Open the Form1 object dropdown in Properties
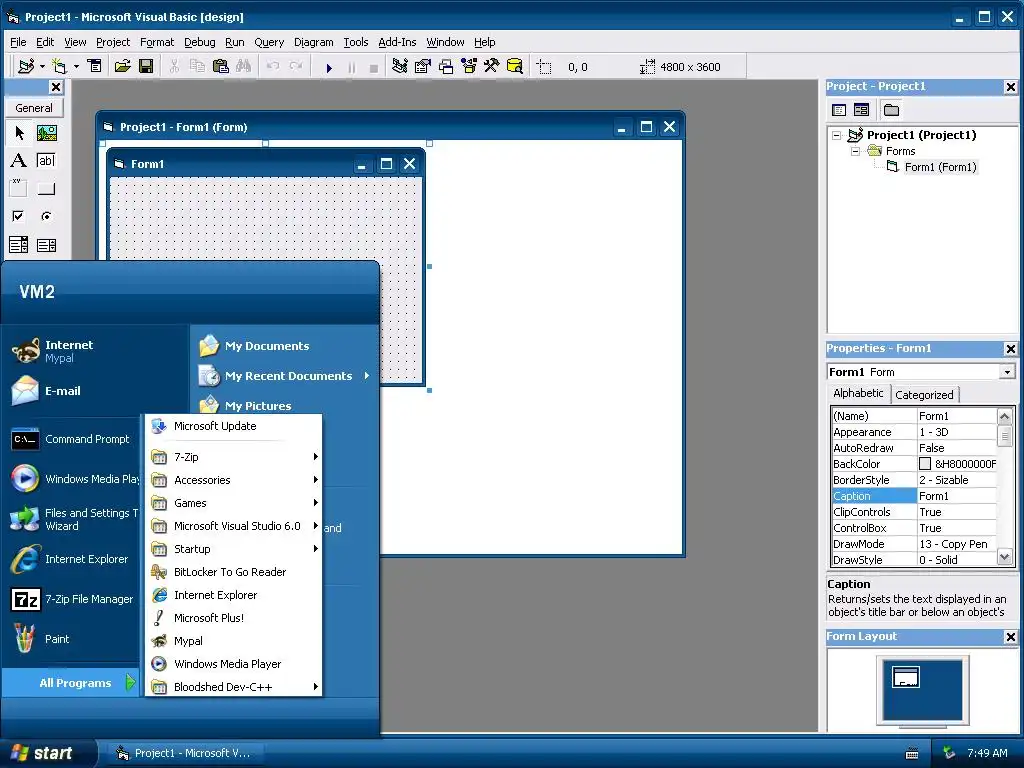The height and width of the screenshot is (768, 1024). coord(1007,372)
